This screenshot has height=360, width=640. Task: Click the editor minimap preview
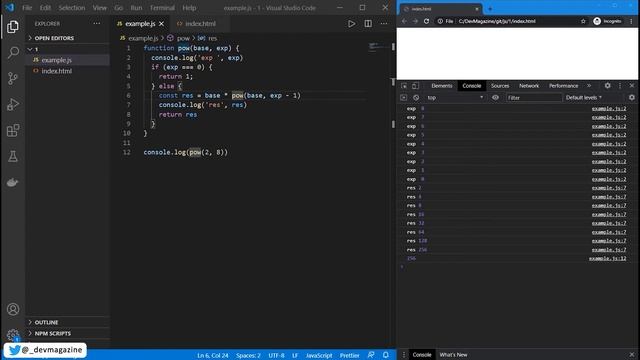[x=378, y=47]
